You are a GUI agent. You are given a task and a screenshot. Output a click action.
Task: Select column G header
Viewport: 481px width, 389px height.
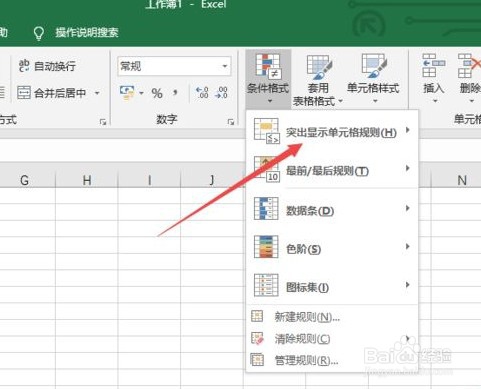tap(24, 180)
